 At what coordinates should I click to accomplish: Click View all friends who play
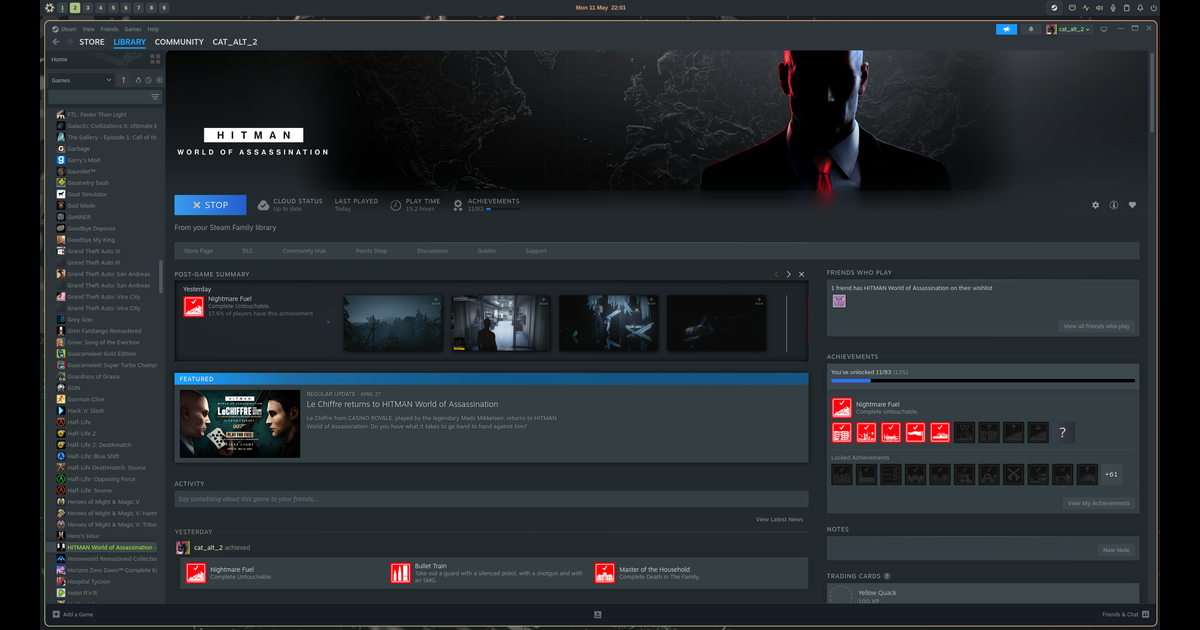tap(1097, 326)
